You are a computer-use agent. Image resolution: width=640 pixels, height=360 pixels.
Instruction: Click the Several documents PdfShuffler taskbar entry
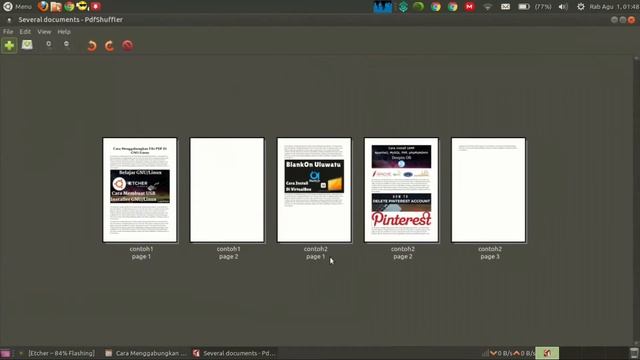(x=234, y=353)
